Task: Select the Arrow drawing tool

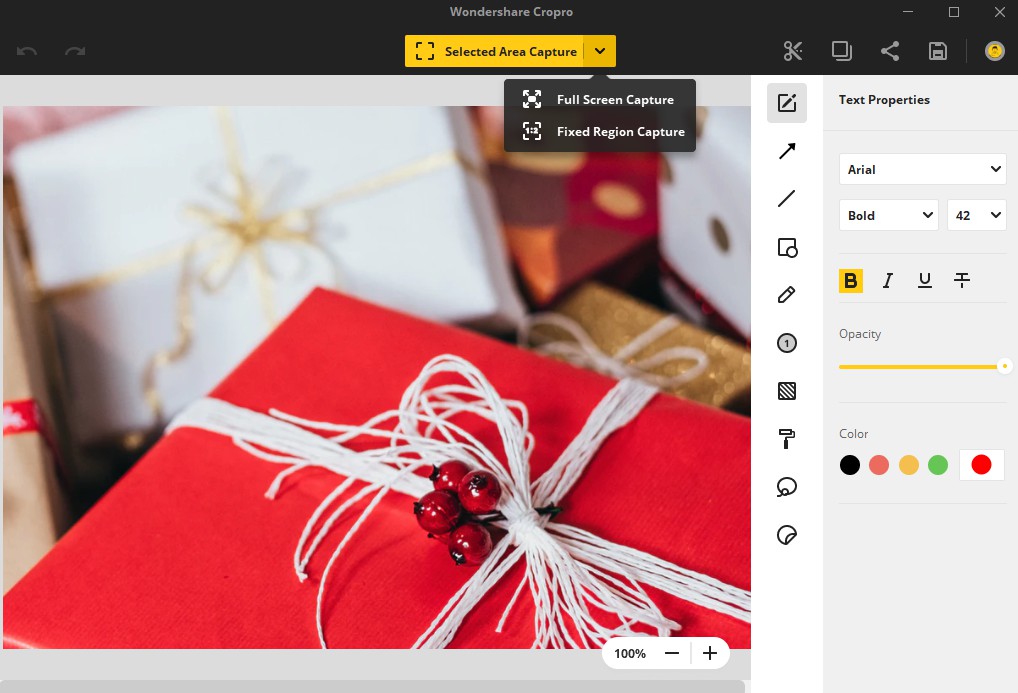Action: [x=787, y=151]
